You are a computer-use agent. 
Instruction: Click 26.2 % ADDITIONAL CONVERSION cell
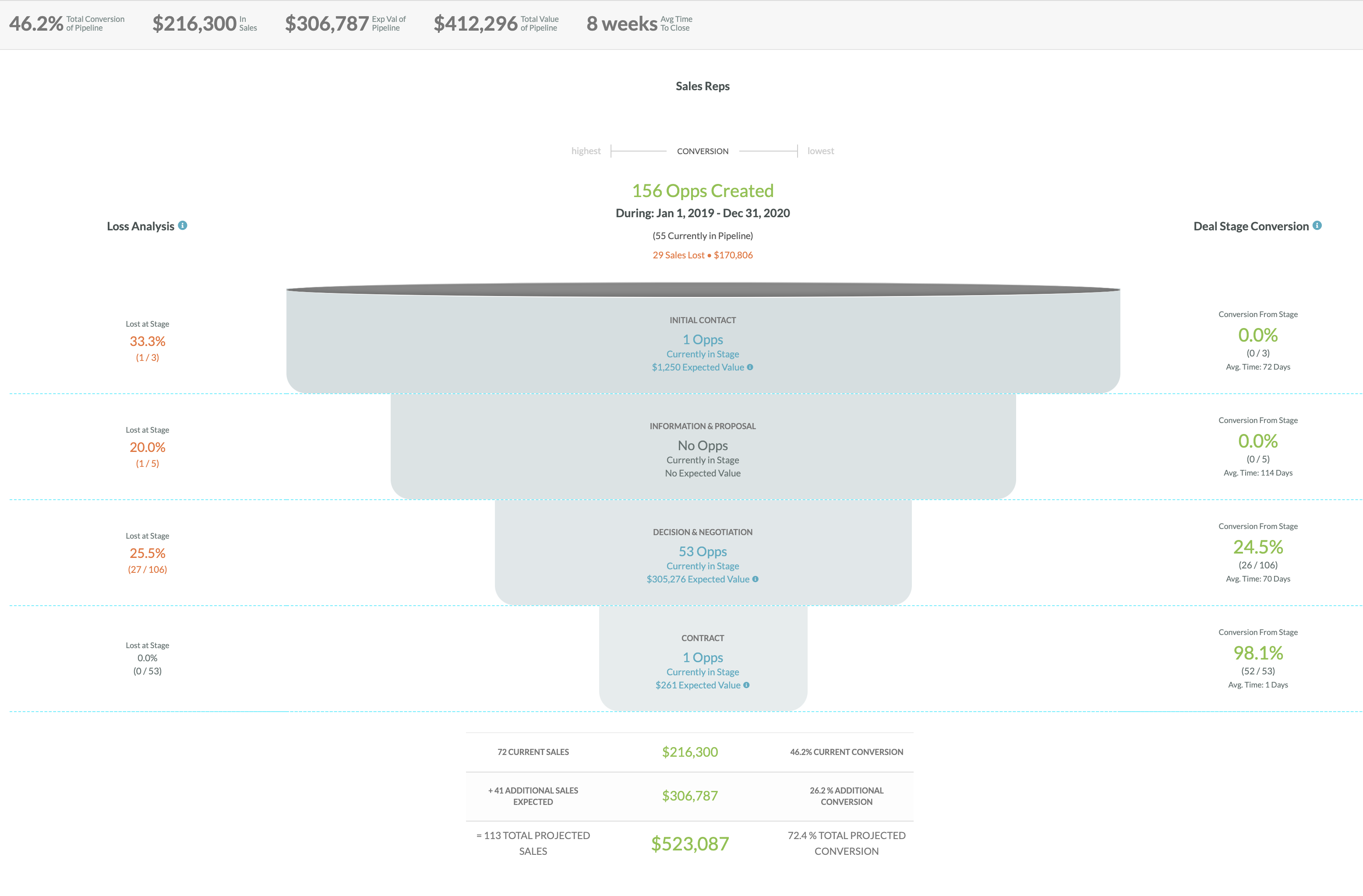point(847,796)
